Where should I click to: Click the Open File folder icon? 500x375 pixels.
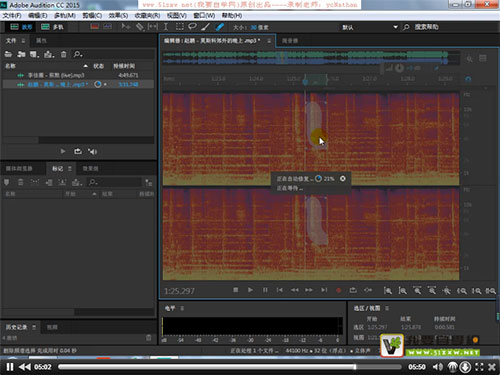click(8, 54)
